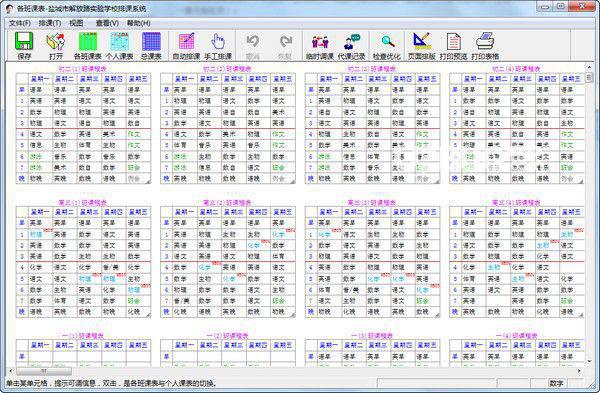Select the 手工排课 manual scheduling hand icon
The image size is (600, 393).
click(218, 41)
